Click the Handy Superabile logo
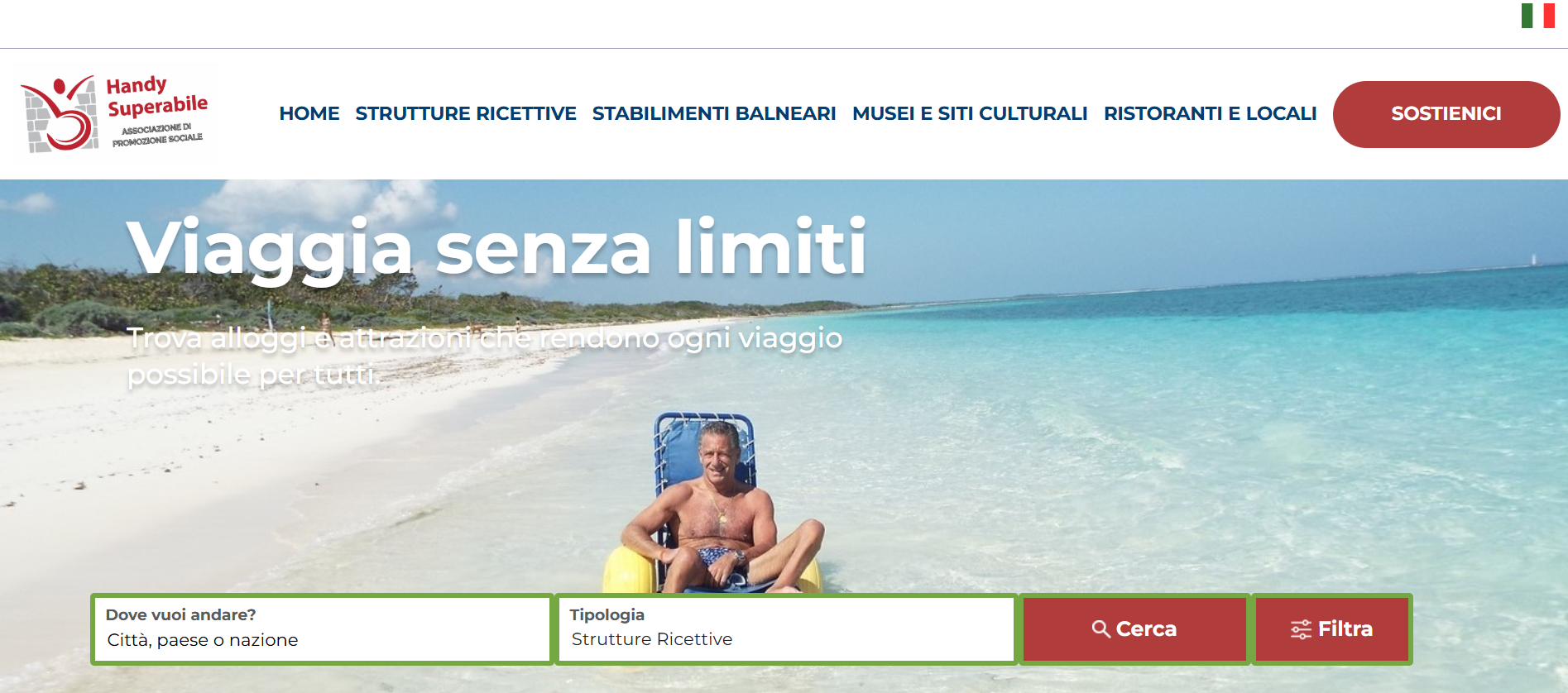Image resolution: width=1568 pixels, height=693 pixels. [x=115, y=113]
